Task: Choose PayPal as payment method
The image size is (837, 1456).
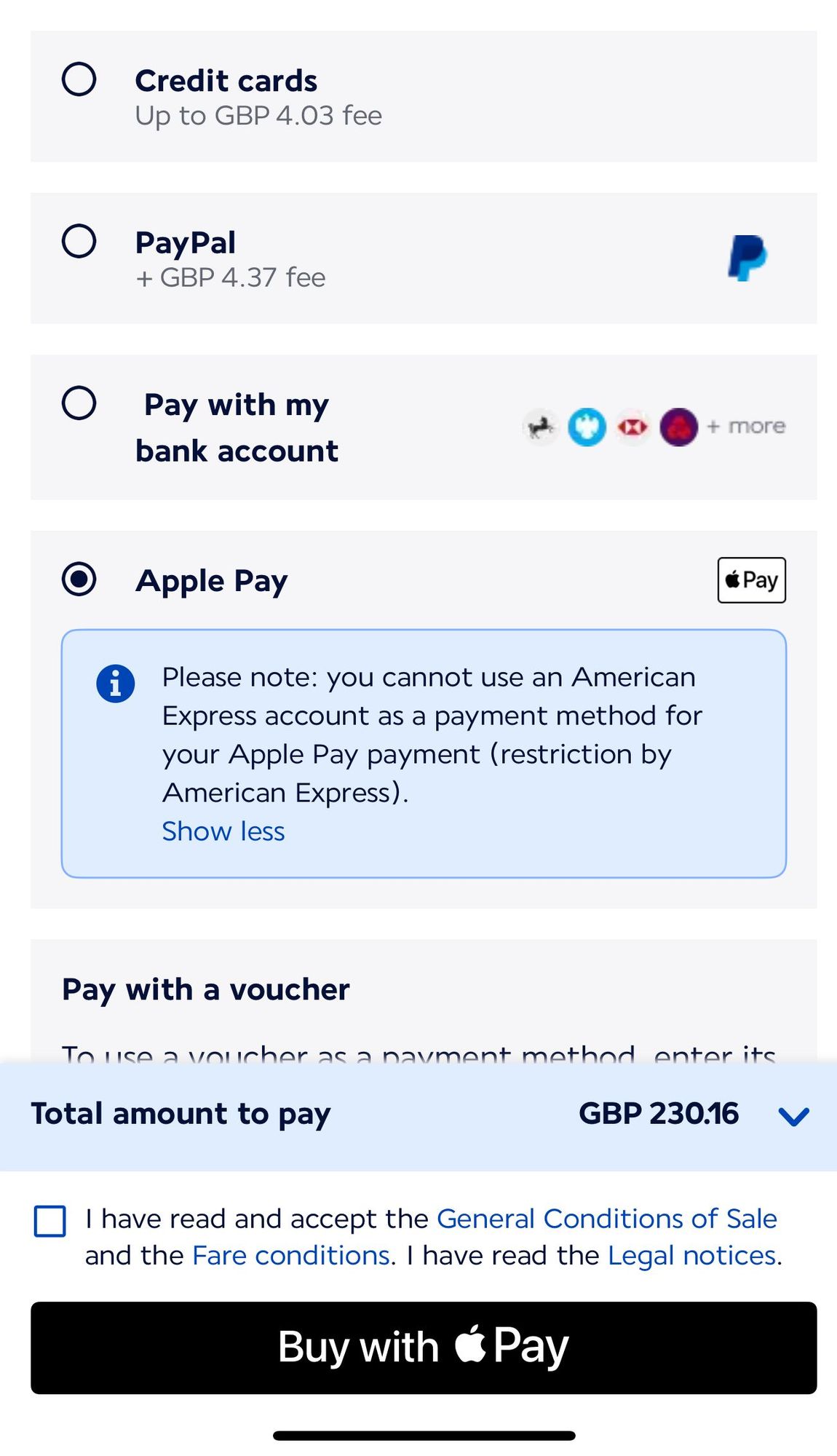Action: click(79, 241)
